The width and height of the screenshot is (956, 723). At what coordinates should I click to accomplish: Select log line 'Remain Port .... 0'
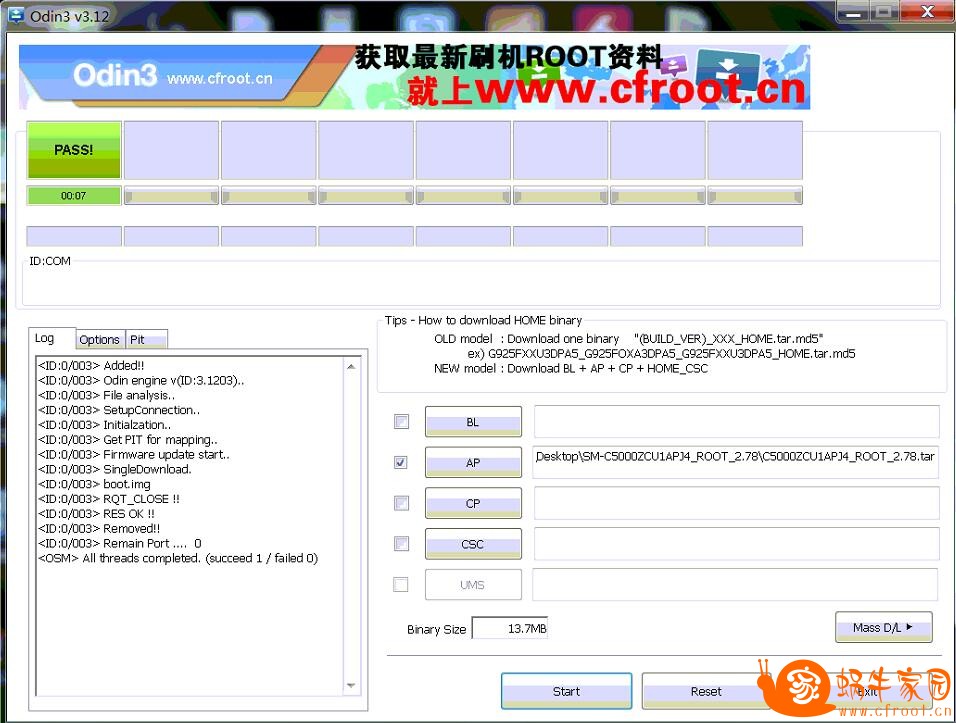pyautogui.click(x=120, y=543)
